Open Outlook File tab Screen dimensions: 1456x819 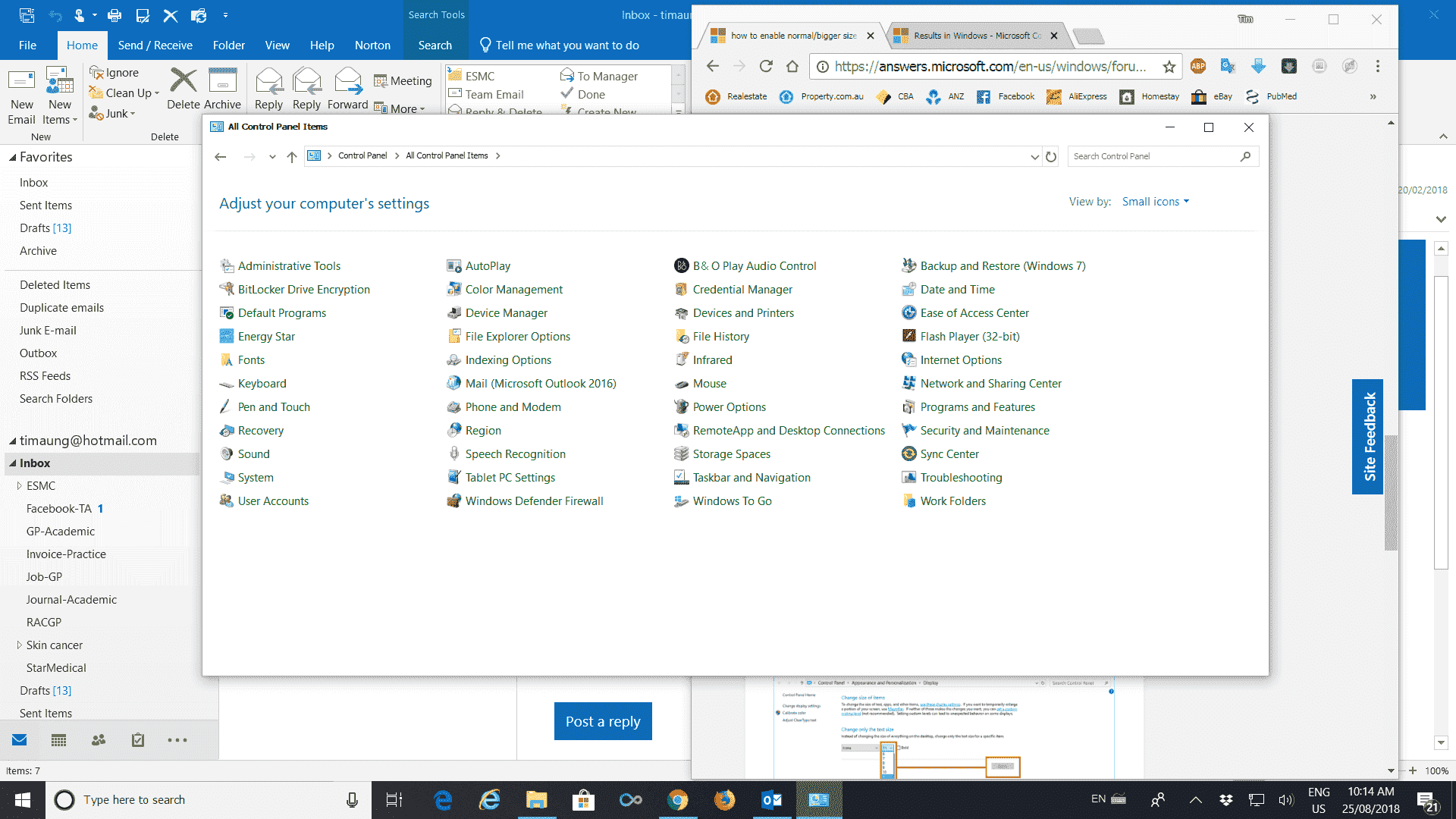point(27,45)
